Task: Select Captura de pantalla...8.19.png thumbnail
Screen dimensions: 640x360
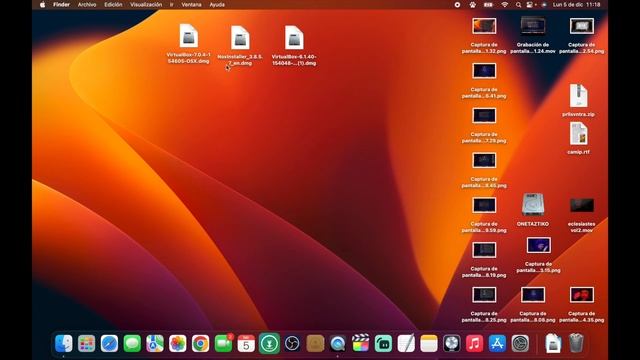Action: [x=484, y=250]
